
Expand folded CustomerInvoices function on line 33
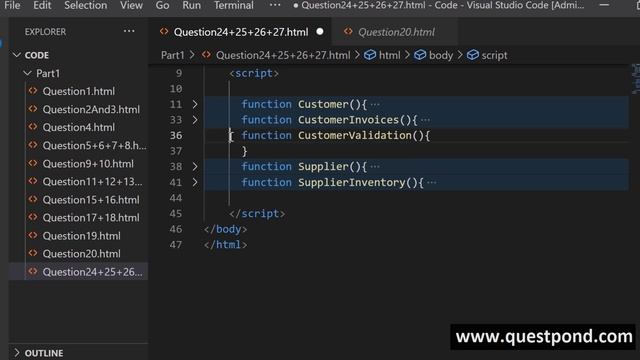click(195, 120)
